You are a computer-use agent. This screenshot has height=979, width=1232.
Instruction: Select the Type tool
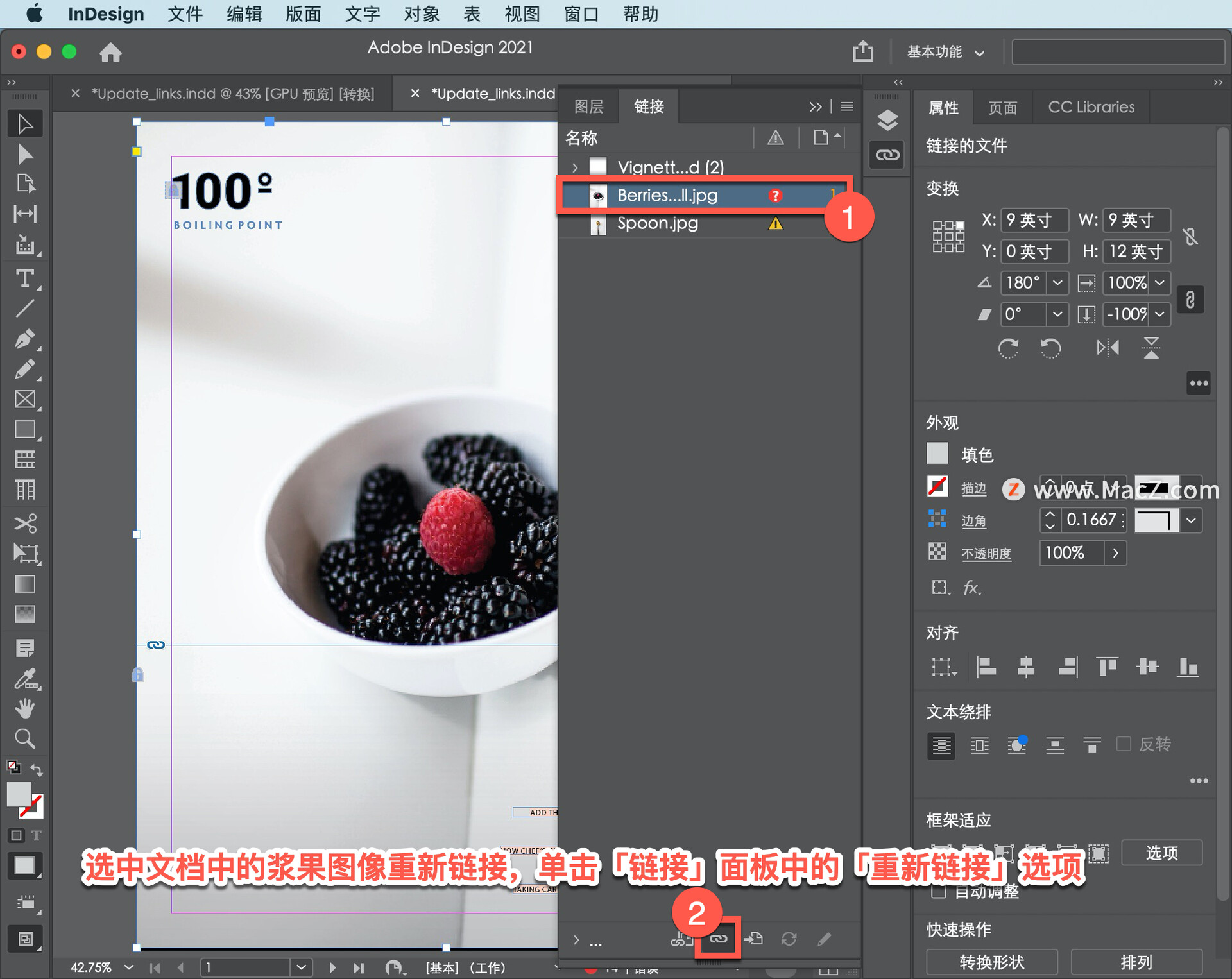25,278
